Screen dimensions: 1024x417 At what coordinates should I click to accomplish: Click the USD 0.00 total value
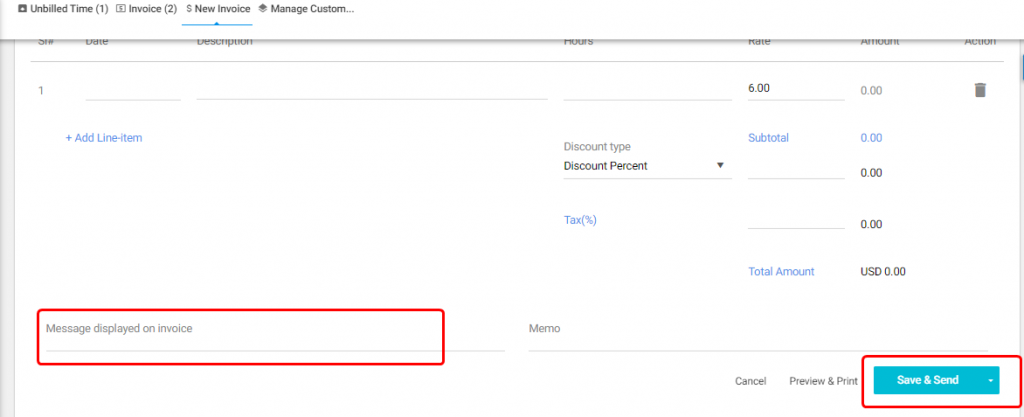[x=883, y=271]
